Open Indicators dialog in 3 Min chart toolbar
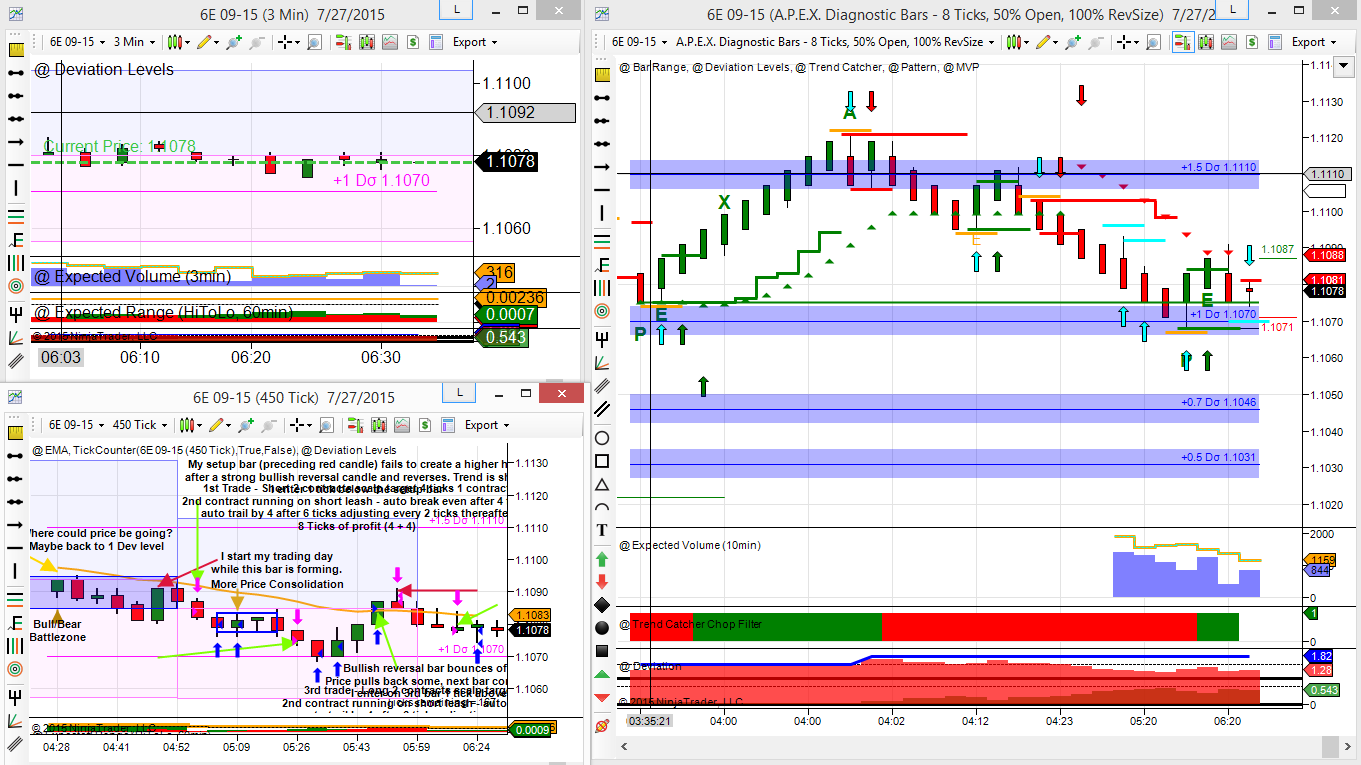This screenshot has height=765, width=1361. click(x=389, y=42)
